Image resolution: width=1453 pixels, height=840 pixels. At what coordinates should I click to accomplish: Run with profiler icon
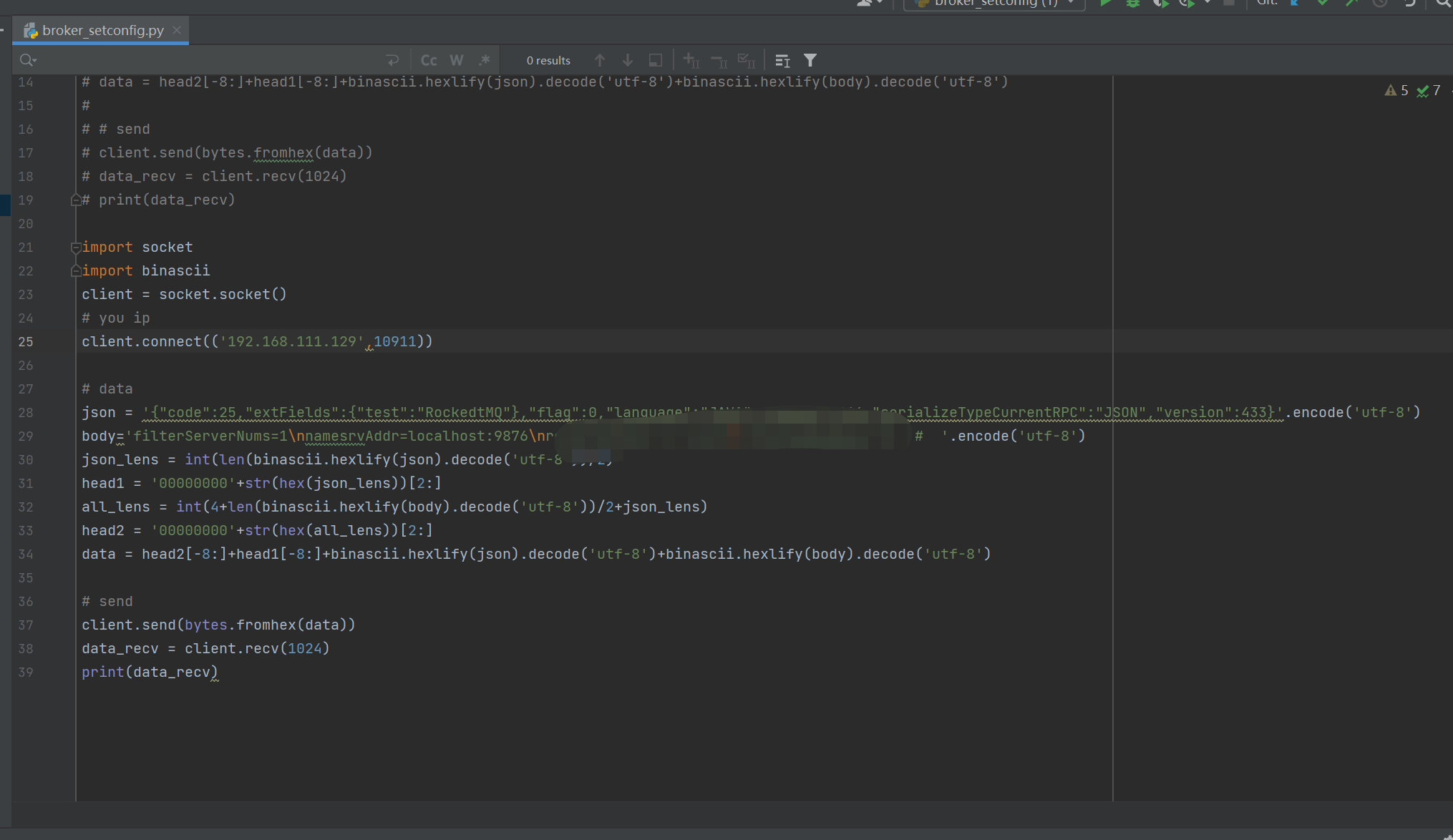click(x=1187, y=3)
